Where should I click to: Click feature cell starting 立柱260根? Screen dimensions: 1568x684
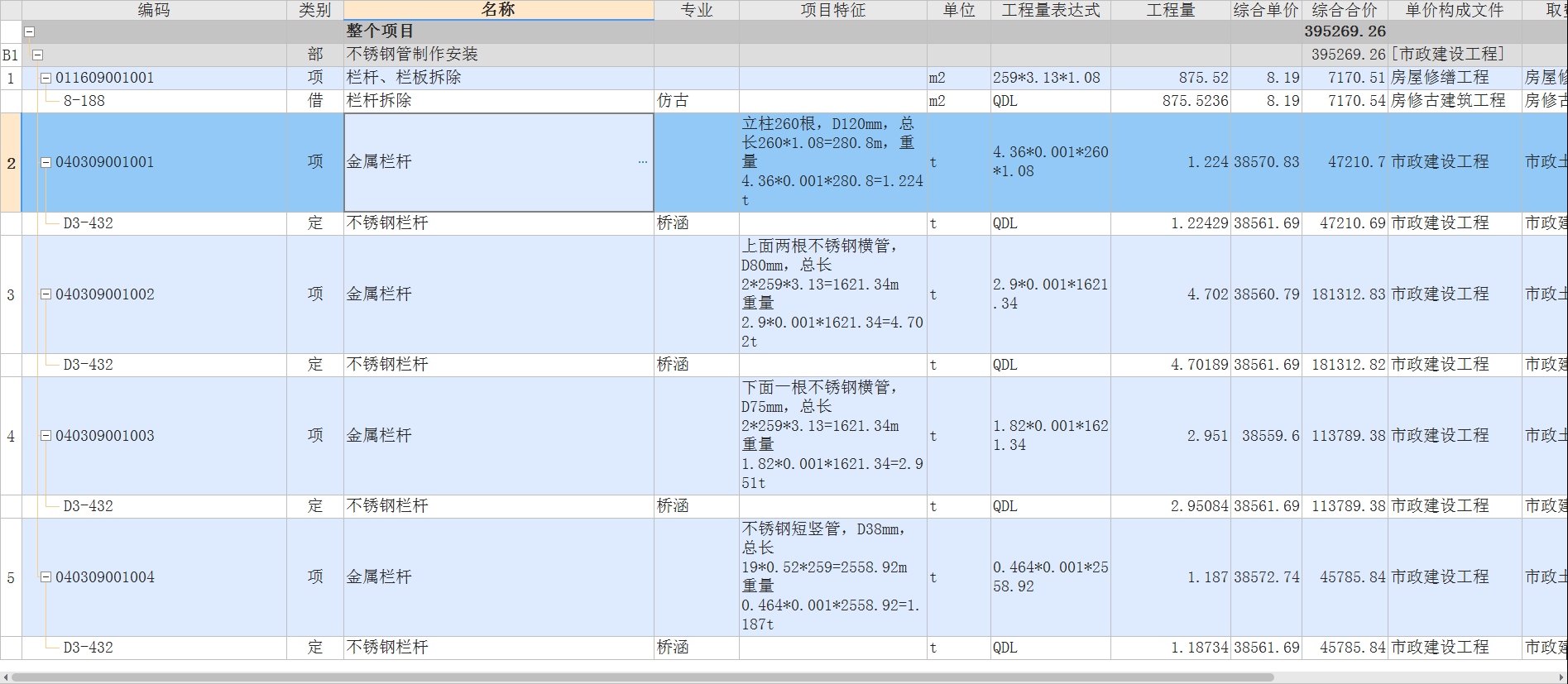tap(832, 162)
